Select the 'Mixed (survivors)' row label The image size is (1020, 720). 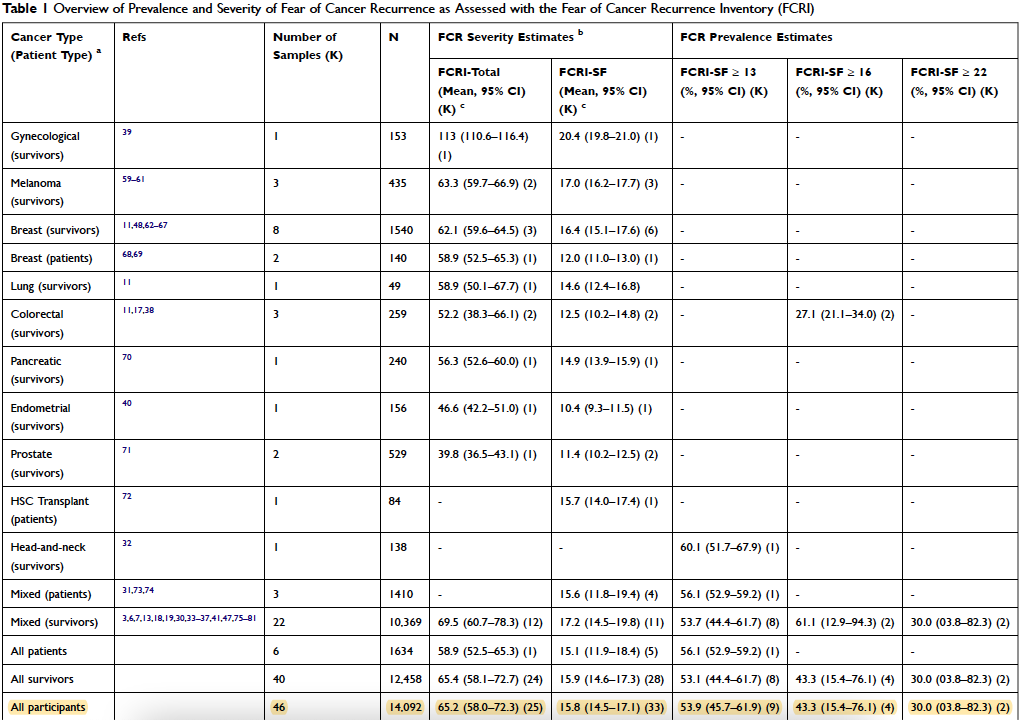pos(54,622)
